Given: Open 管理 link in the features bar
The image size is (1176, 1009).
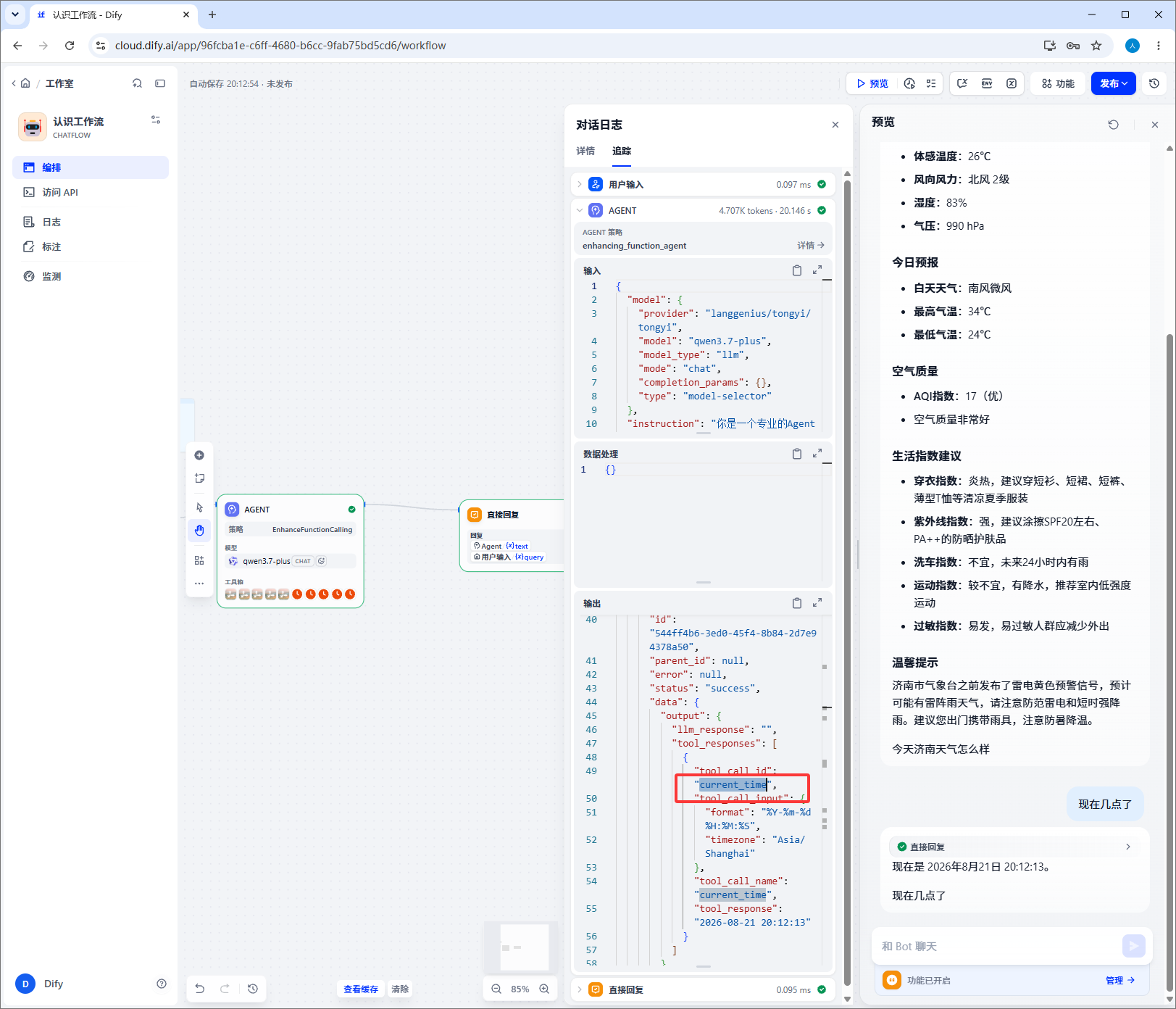Looking at the screenshot, I should (x=1120, y=980).
